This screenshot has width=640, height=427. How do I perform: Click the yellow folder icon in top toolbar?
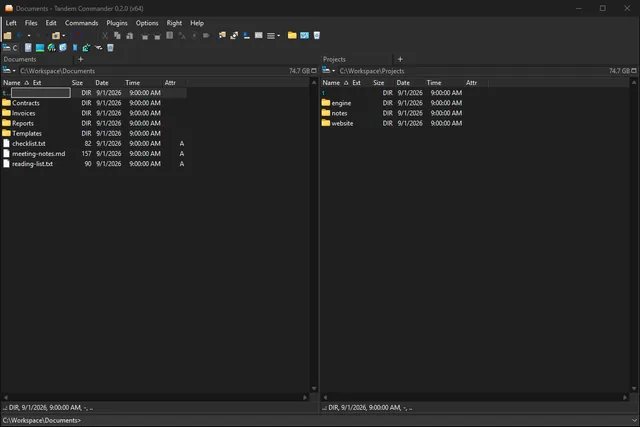[292, 36]
